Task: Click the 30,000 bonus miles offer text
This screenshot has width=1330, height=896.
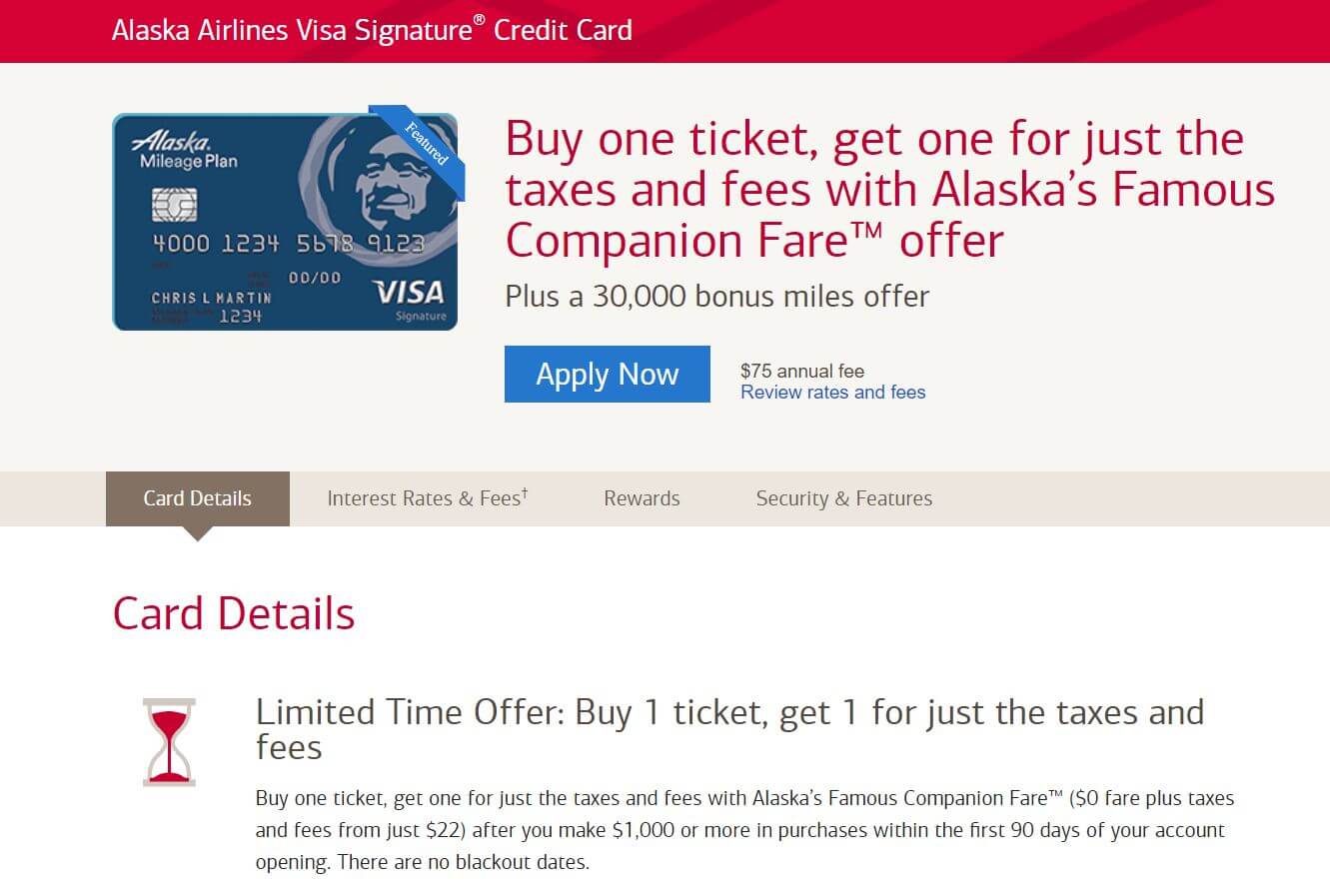Action: click(x=714, y=296)
